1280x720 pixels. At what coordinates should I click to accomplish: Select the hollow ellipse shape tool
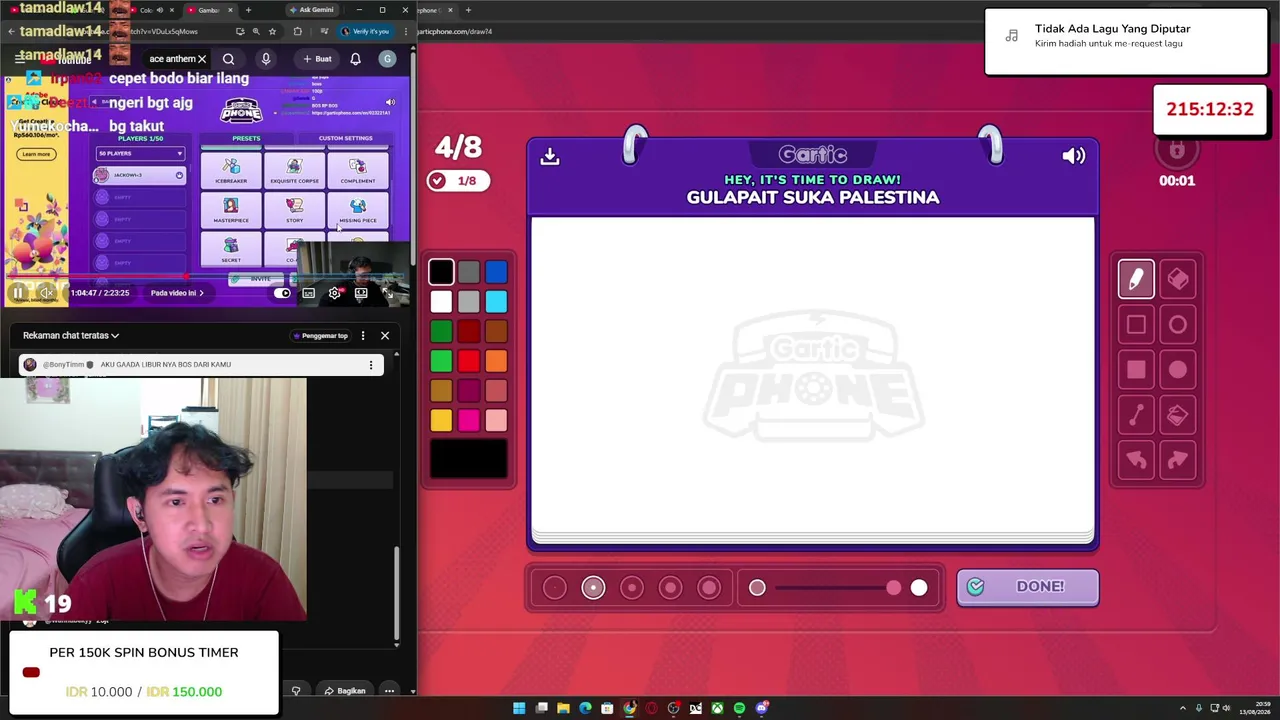click(x=1178, y=325)
